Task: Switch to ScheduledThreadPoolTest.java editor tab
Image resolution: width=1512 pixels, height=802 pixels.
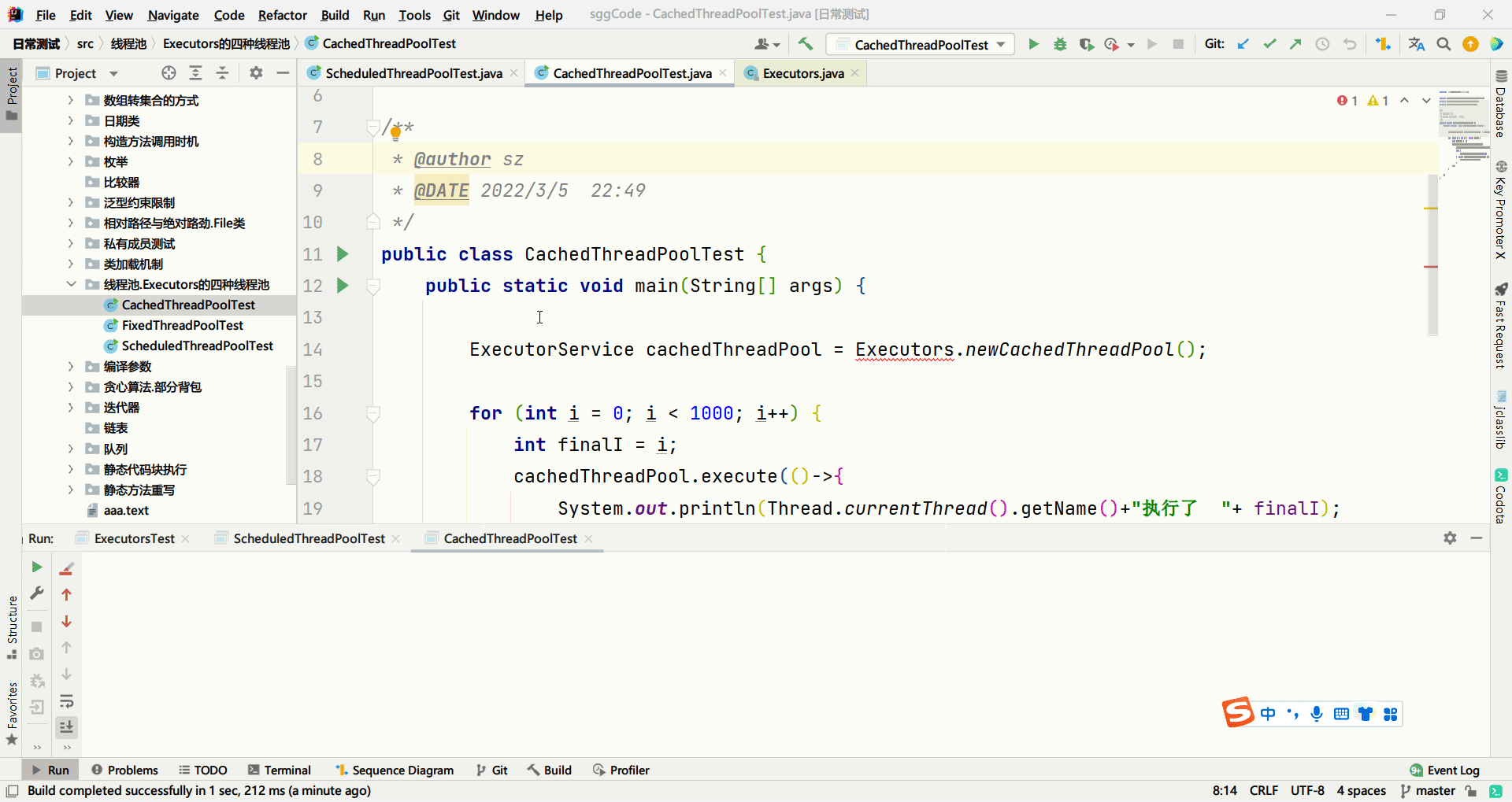Action: coord(413,73)
